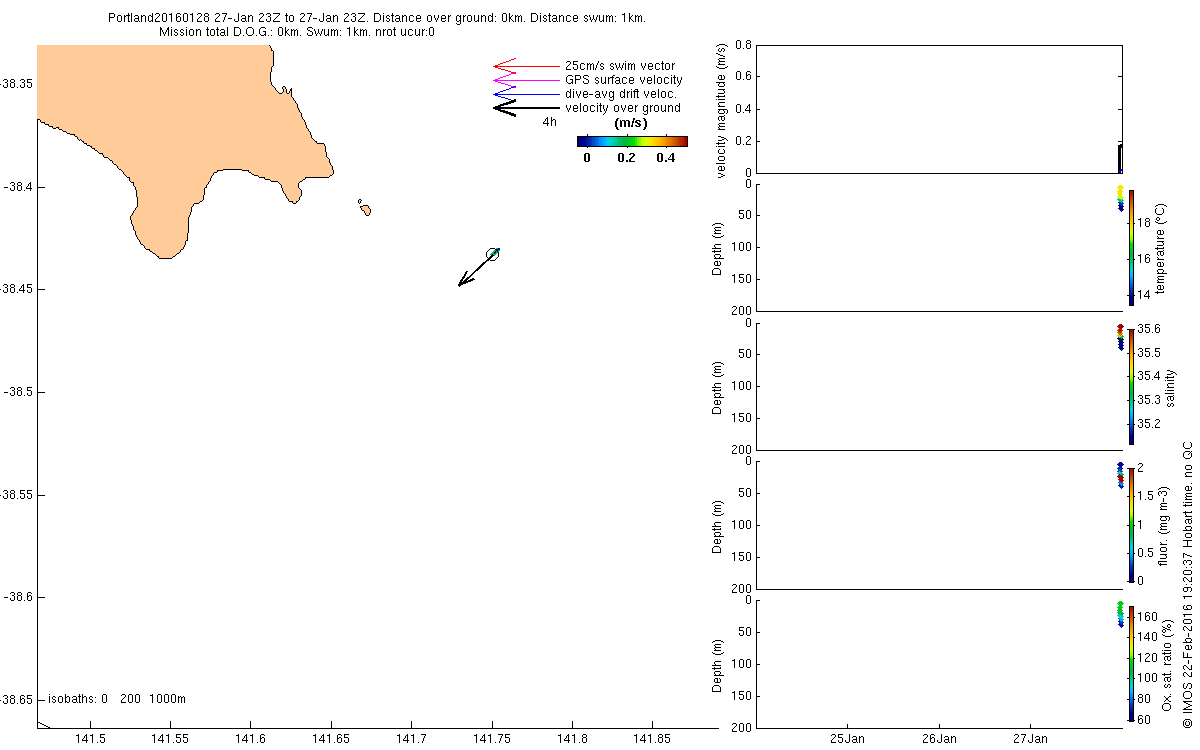Click the 'temperature (°C)' colorbar label
Screen dimensions: 1200x750
pyautogui.click(x=1162, y=248)
